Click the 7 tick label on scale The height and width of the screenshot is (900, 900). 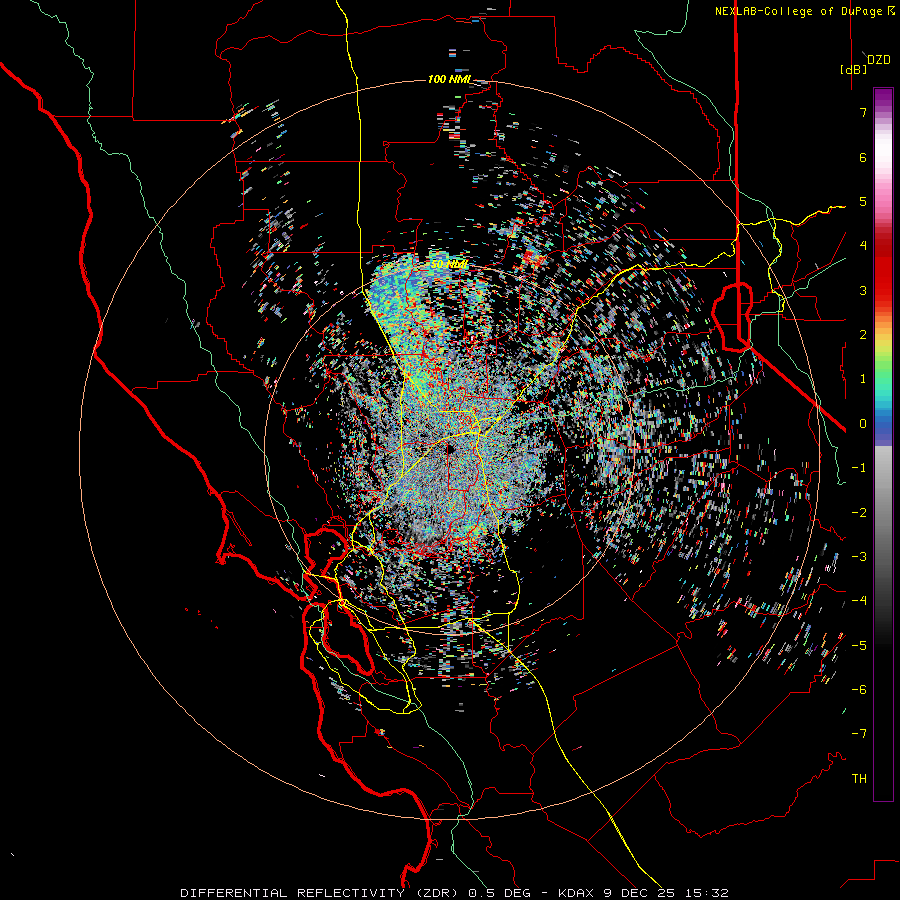[x=863, y=112]
